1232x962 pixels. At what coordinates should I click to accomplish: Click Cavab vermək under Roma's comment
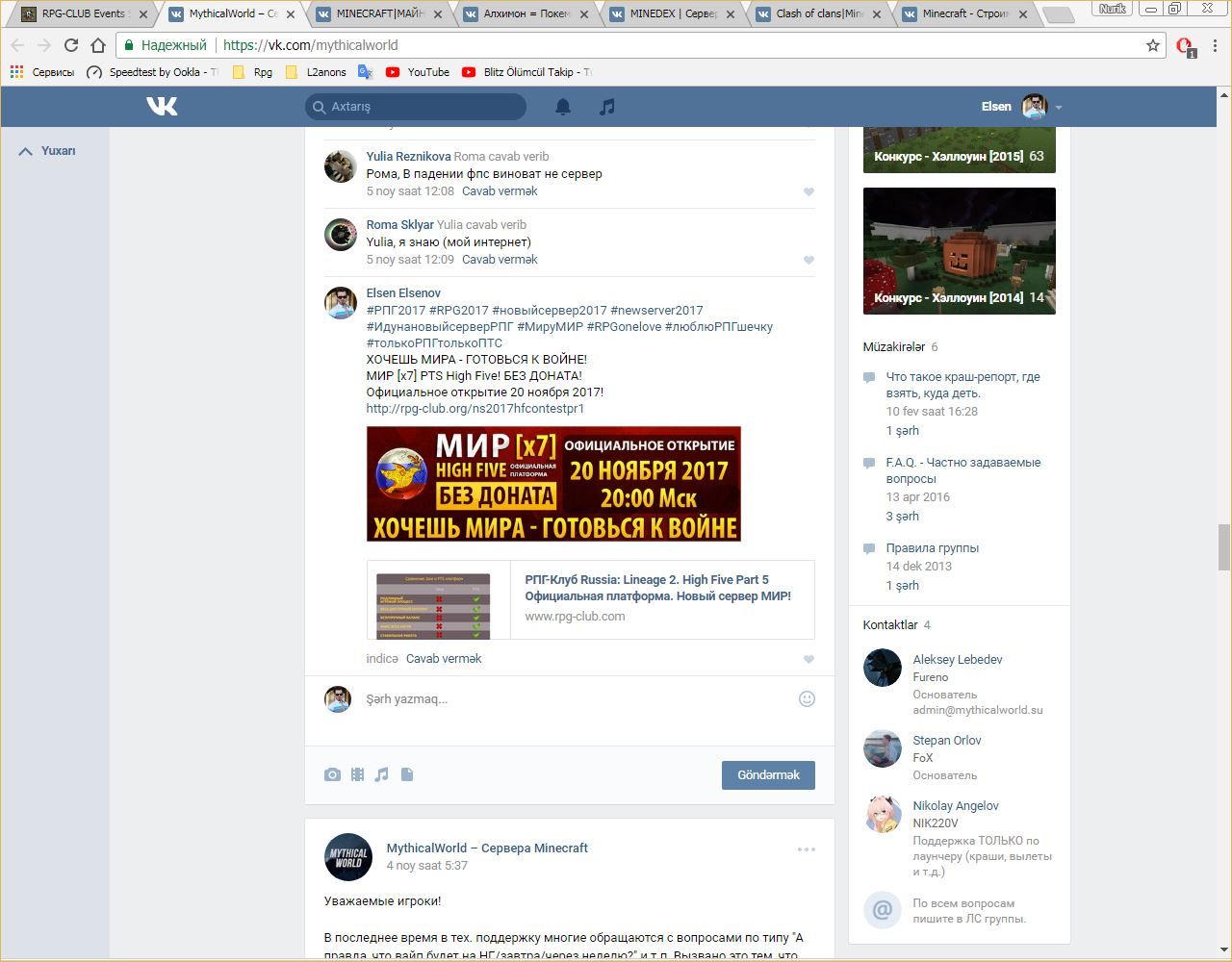pyautogui.click(x=500, y=260)
